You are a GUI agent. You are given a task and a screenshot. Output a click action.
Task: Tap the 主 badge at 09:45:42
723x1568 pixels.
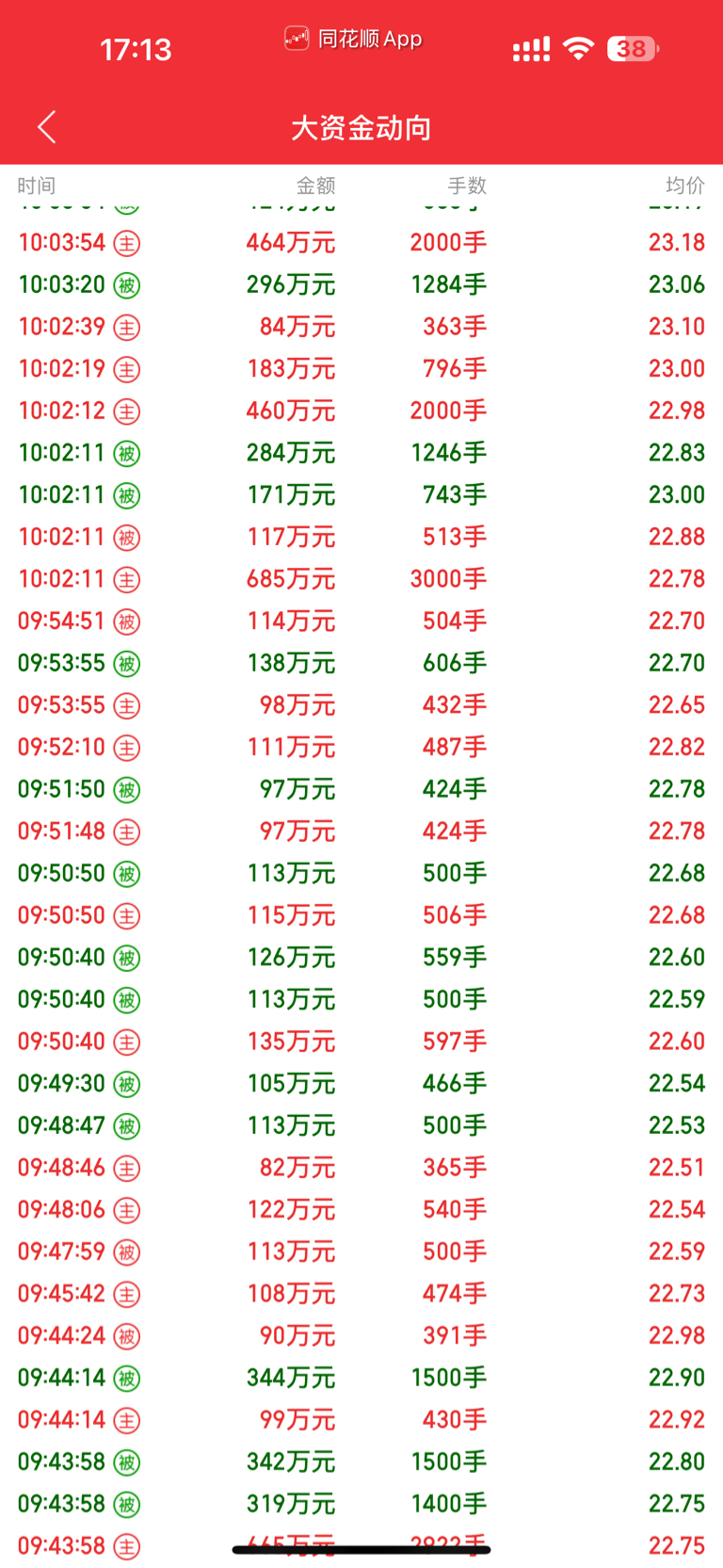click(x=127, y=1294)
